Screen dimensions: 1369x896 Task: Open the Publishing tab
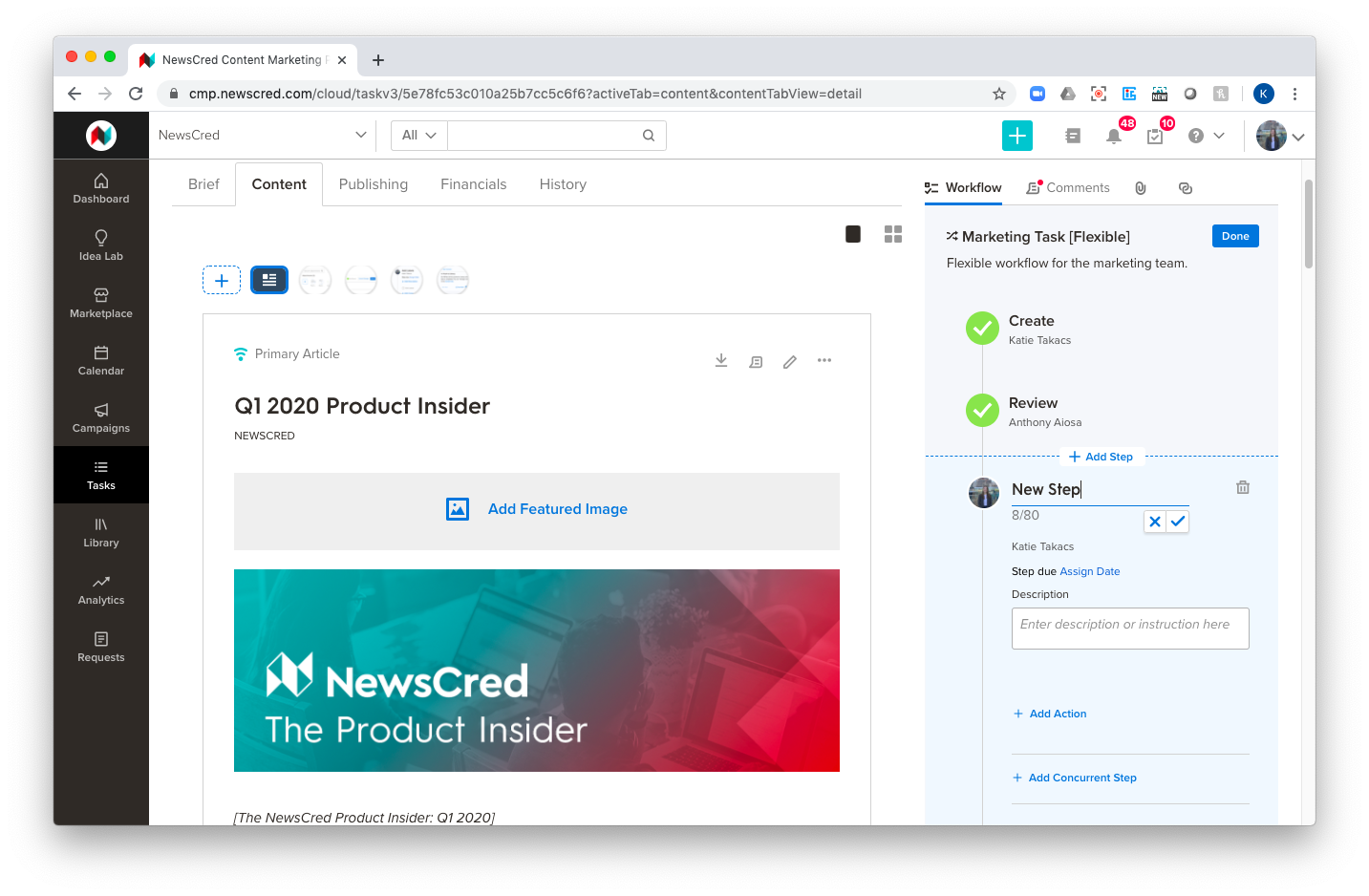(374, 184)
